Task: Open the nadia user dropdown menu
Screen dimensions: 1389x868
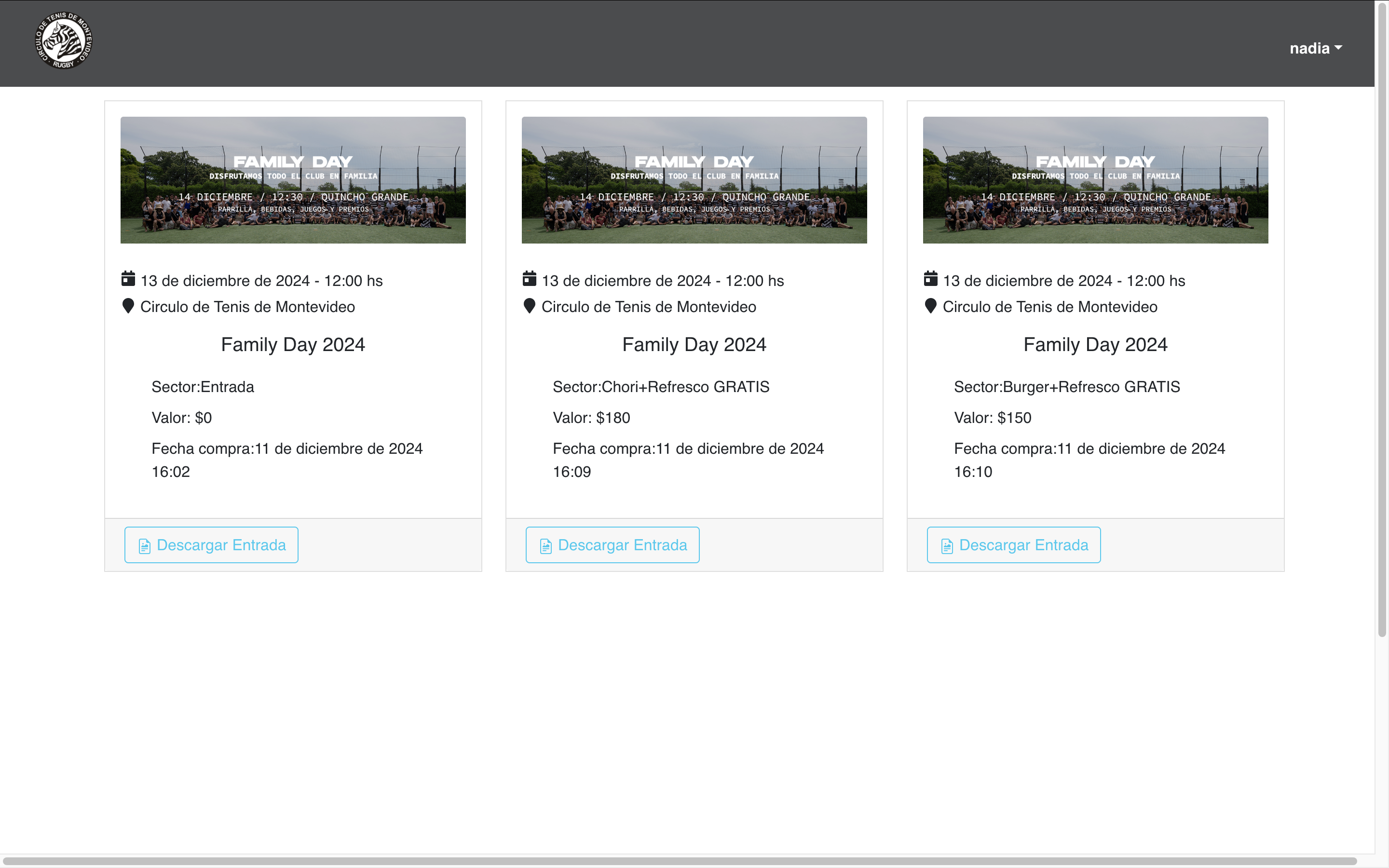Action: tap(1315, 48)
